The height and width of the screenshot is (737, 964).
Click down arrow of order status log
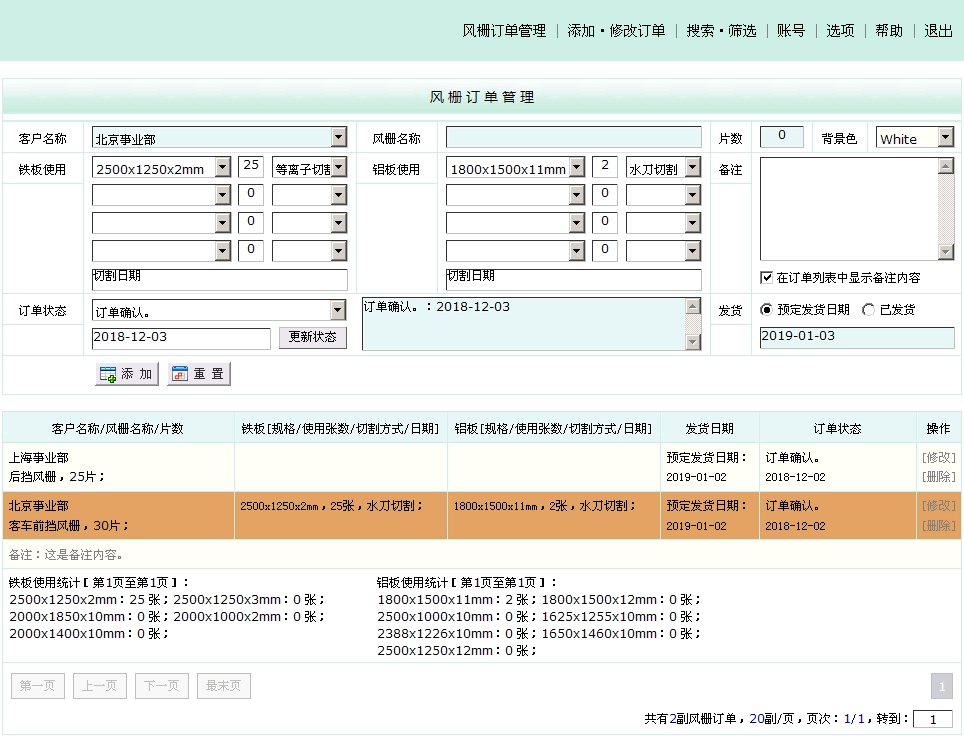[x=693, y=342]
